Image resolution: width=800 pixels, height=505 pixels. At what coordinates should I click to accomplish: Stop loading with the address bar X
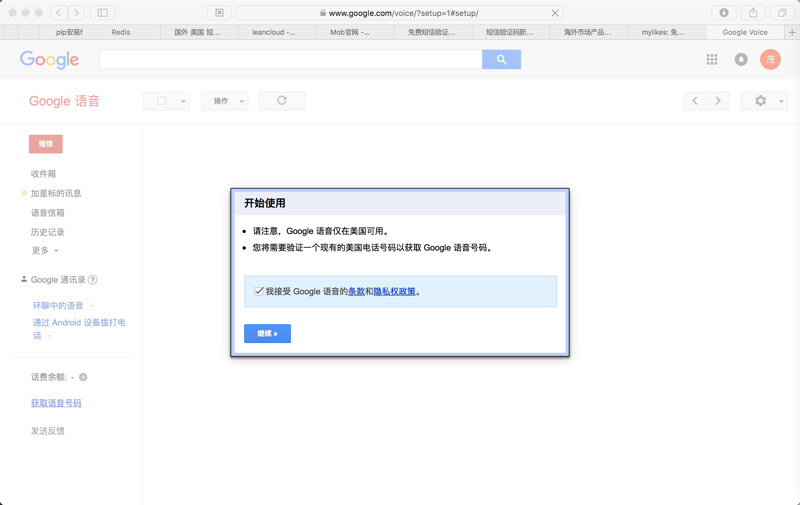click(555, 13)
